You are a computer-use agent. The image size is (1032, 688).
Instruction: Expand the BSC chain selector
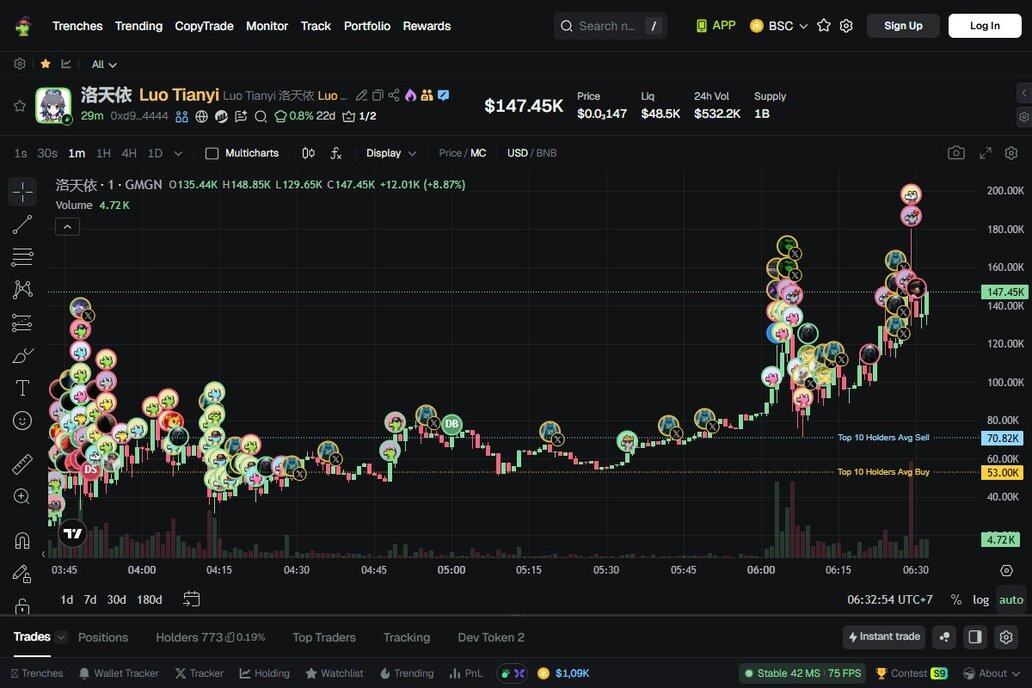[x=780, y=26]
